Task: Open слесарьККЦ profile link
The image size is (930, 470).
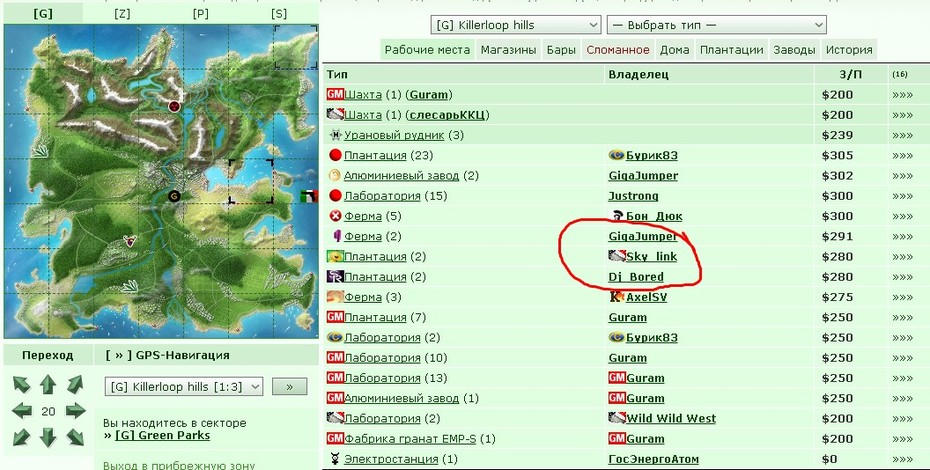Action: click(x=448, y=115)
